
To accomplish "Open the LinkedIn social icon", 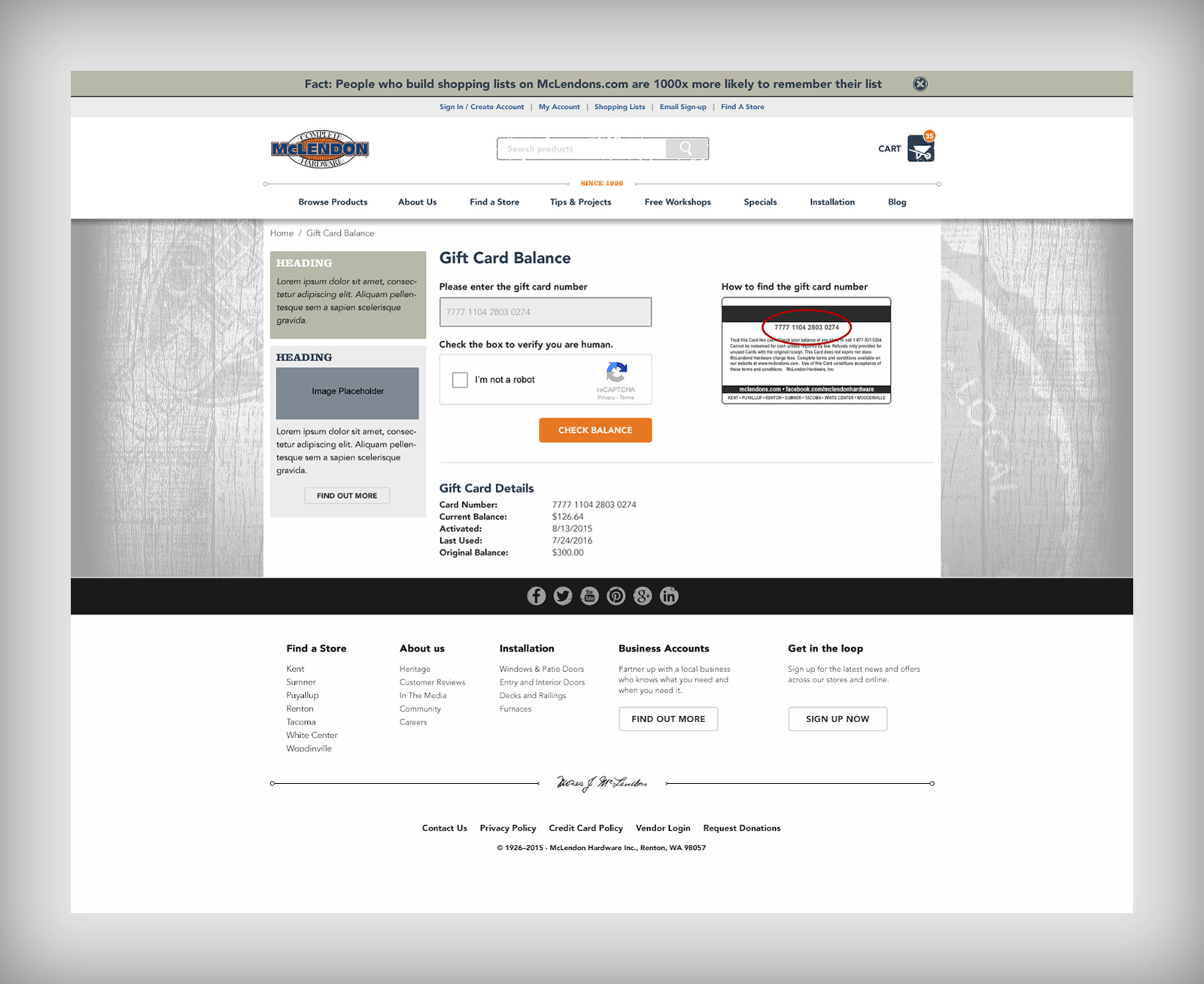I will tap(669, 596).
